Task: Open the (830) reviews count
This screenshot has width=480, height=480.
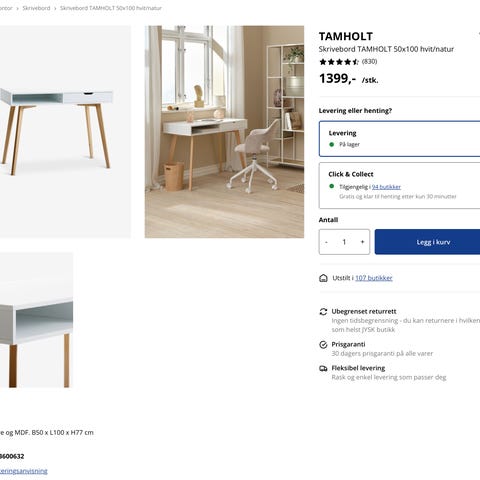Action: [x=369, y=61]
